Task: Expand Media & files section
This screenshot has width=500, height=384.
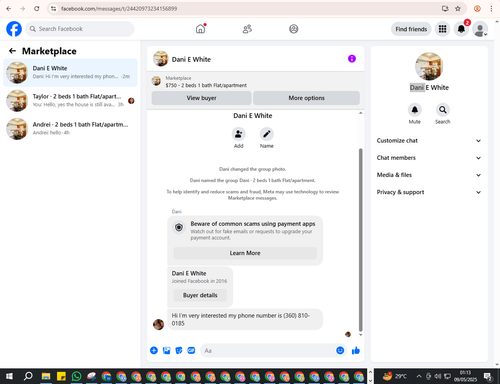Action: pyautogui.click(x=429, y=175)
